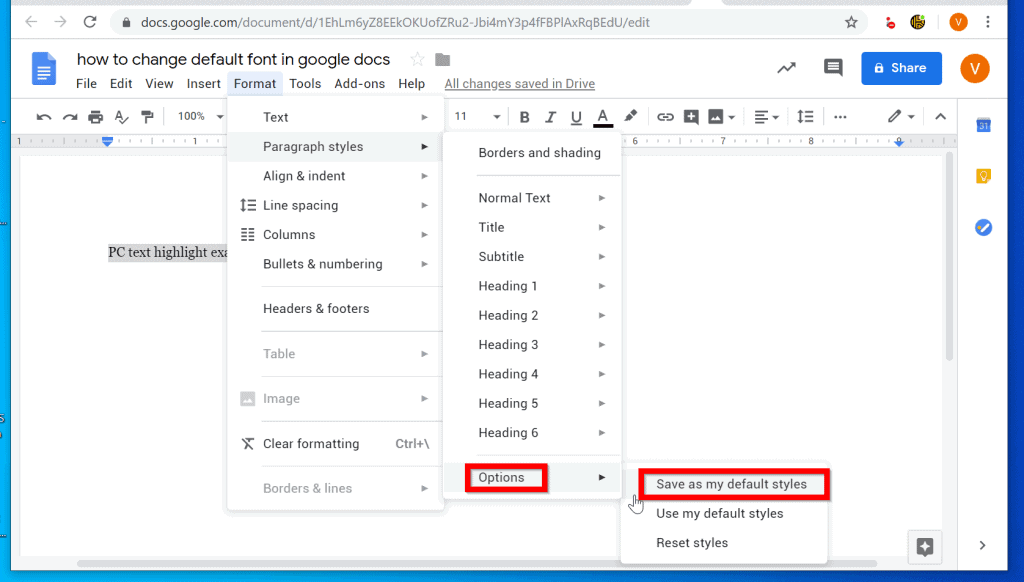Open the Insert menu
This screenshot has height=582, width=1024.
click(204, 84)
